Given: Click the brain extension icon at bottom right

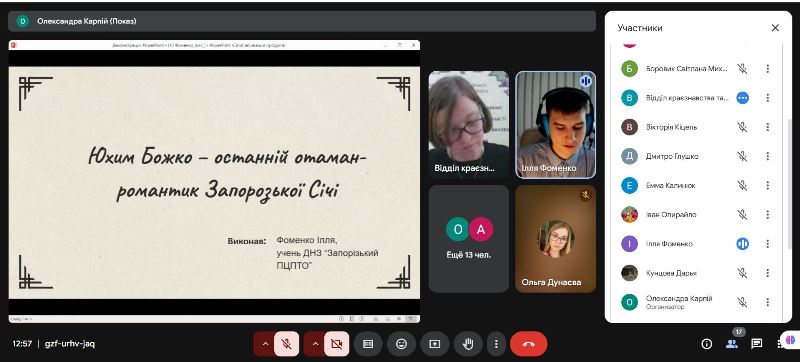Looking at the screenshot, I should click(x=790, y=340).
